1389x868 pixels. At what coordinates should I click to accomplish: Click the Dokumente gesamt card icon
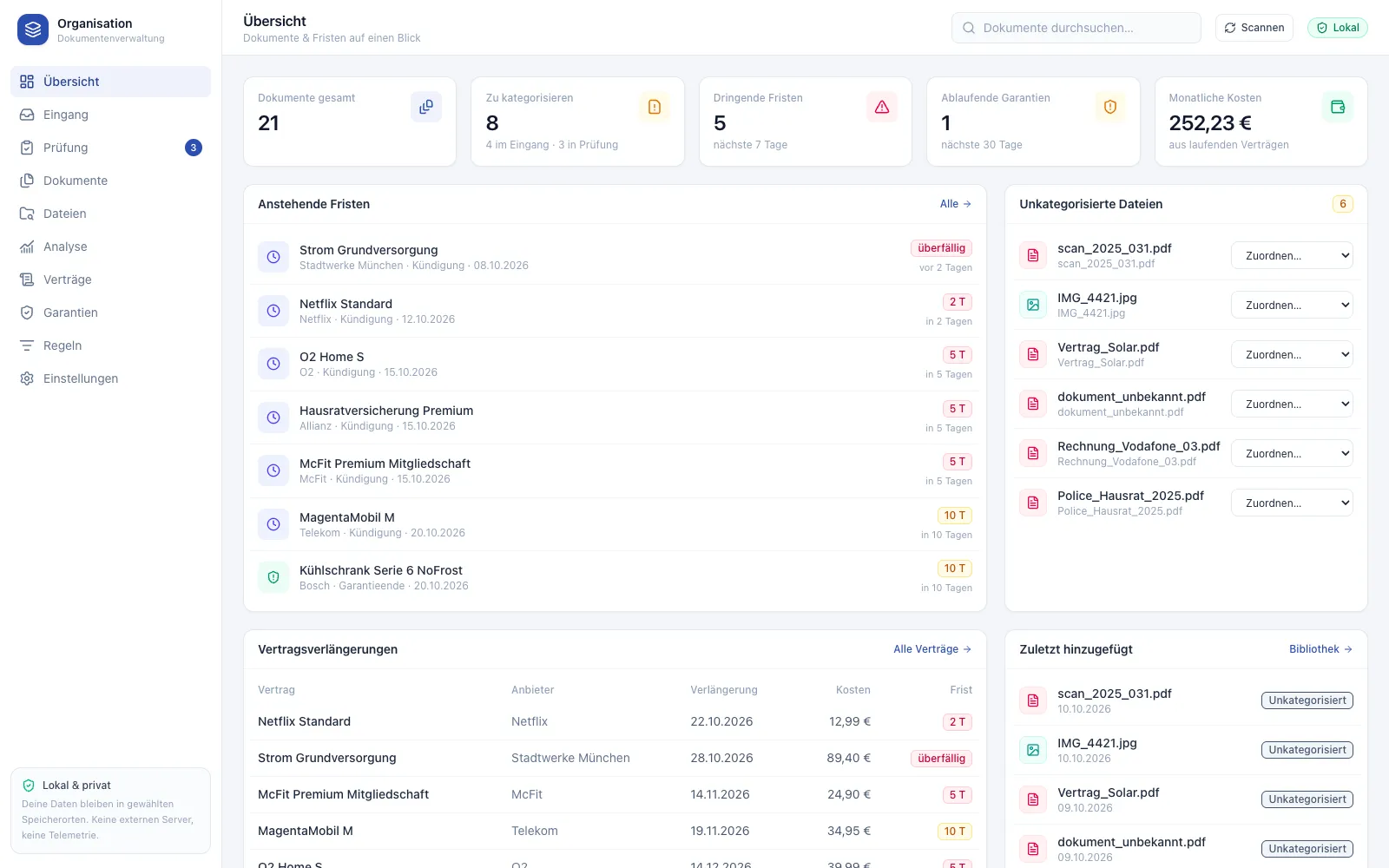point(426,107)
